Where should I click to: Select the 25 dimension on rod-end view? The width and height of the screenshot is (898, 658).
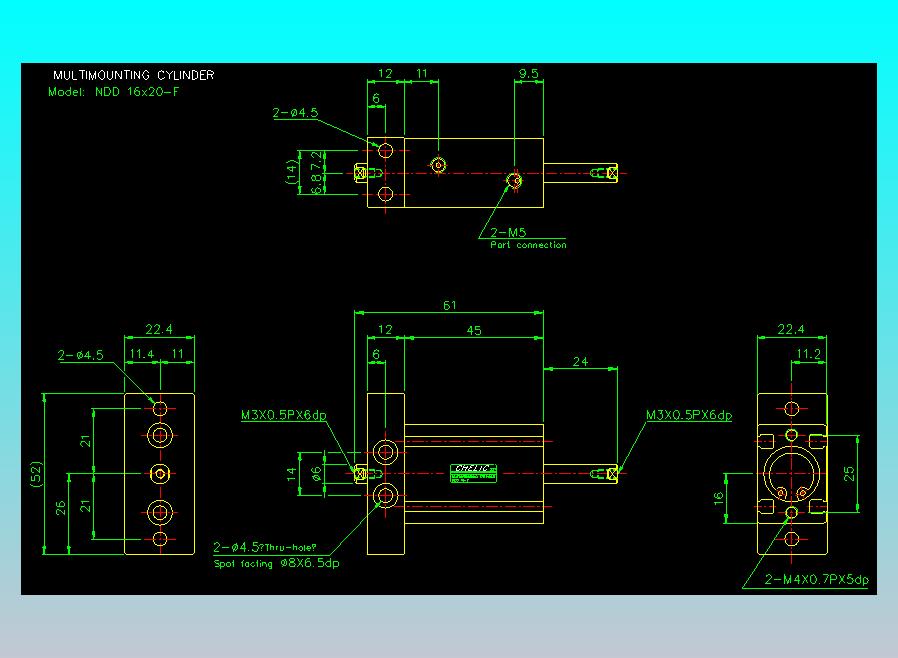(849, 474)
